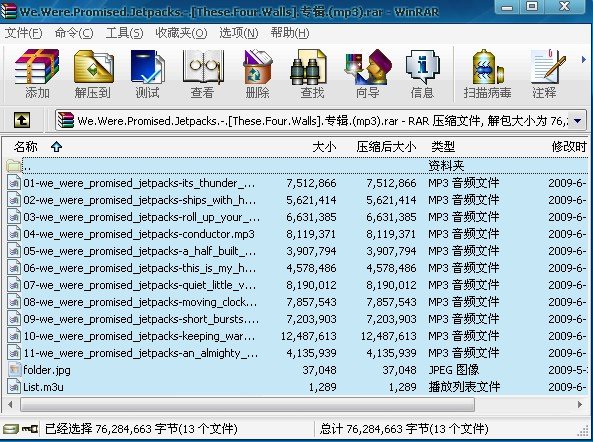
Task: Click the total (总计) 76,284,663 status text
Action: tap(404, 429)
